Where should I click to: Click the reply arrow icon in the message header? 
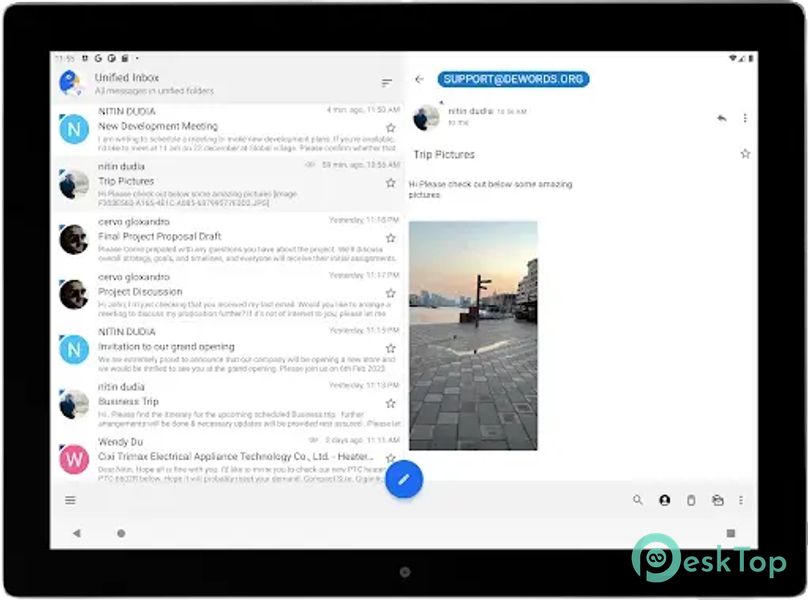click(x=721, y=118)
